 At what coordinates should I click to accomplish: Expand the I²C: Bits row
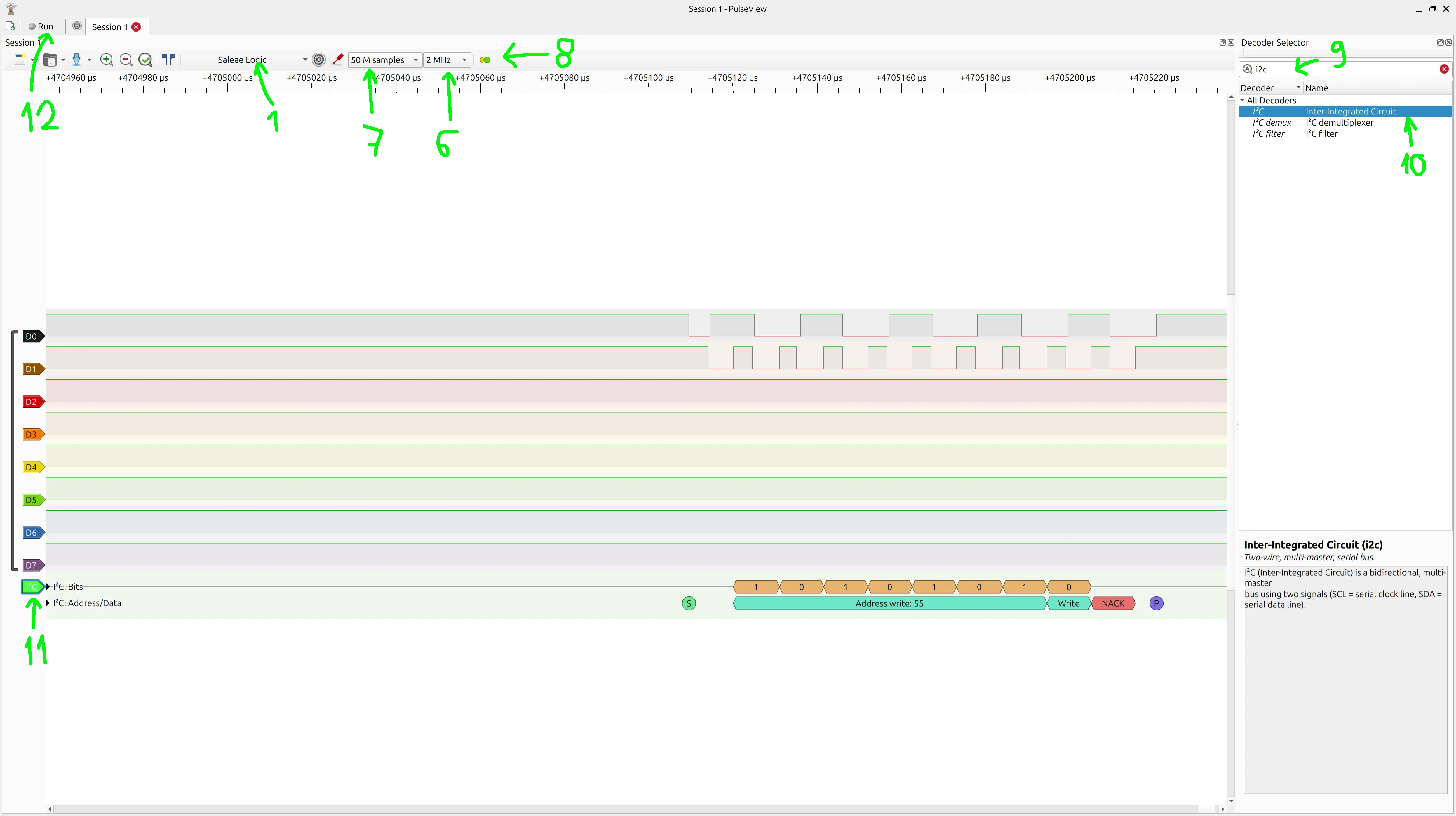point(48,586)
